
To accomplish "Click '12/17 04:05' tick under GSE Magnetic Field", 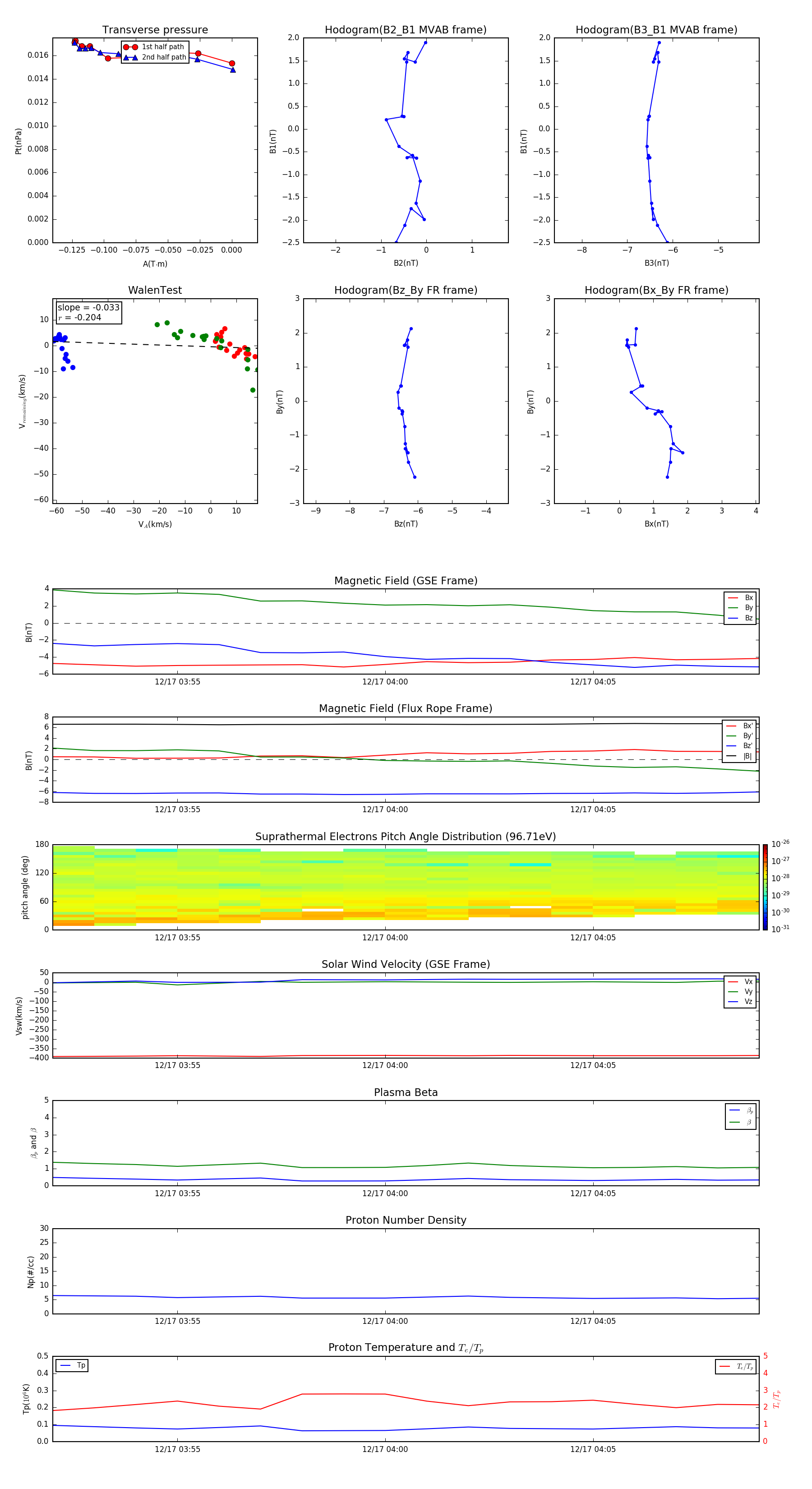I will (x=593, y=681).
